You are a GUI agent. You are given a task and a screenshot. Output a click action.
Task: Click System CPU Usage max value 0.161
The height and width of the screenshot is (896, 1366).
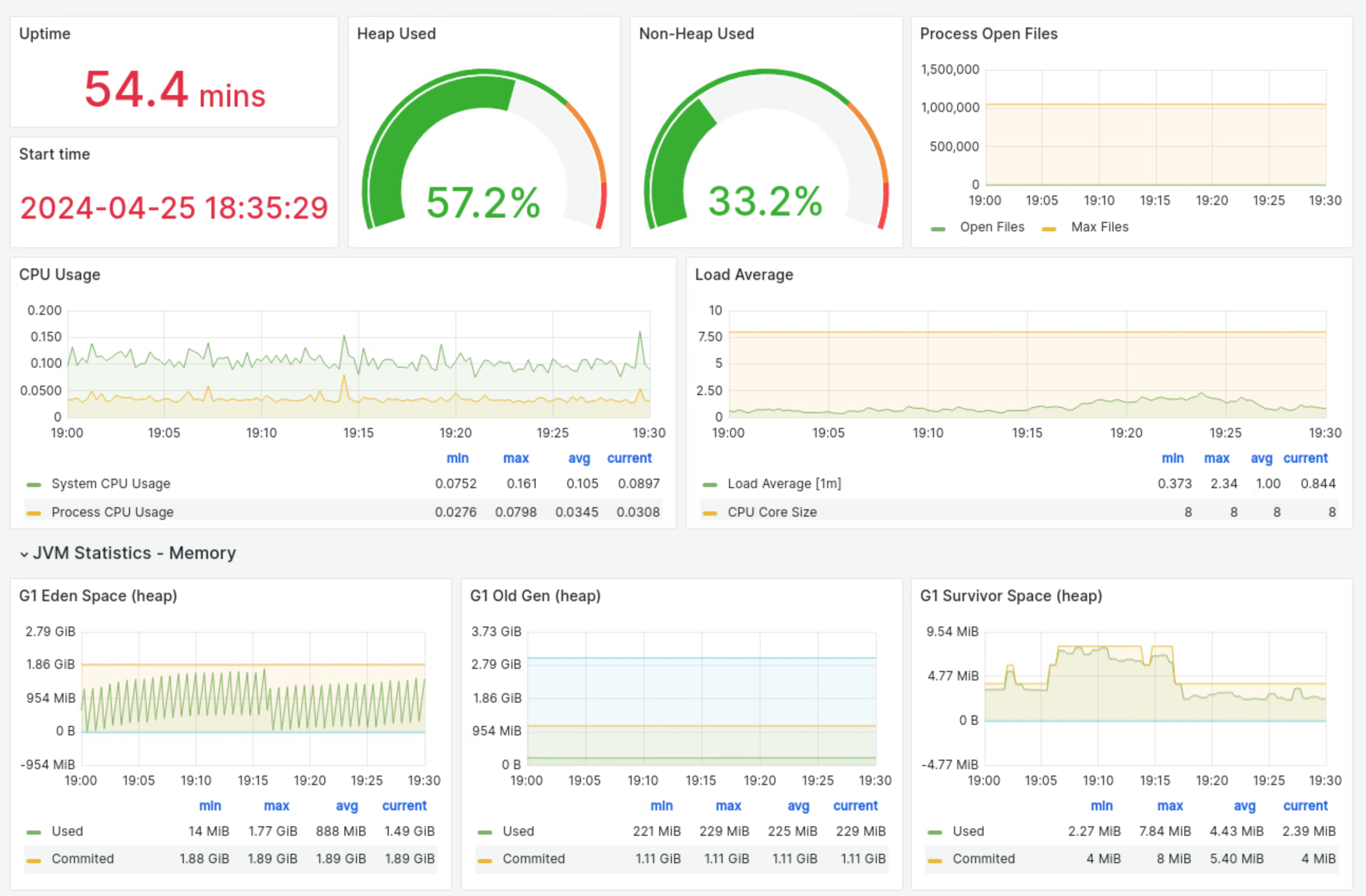[x=521, y=483]
